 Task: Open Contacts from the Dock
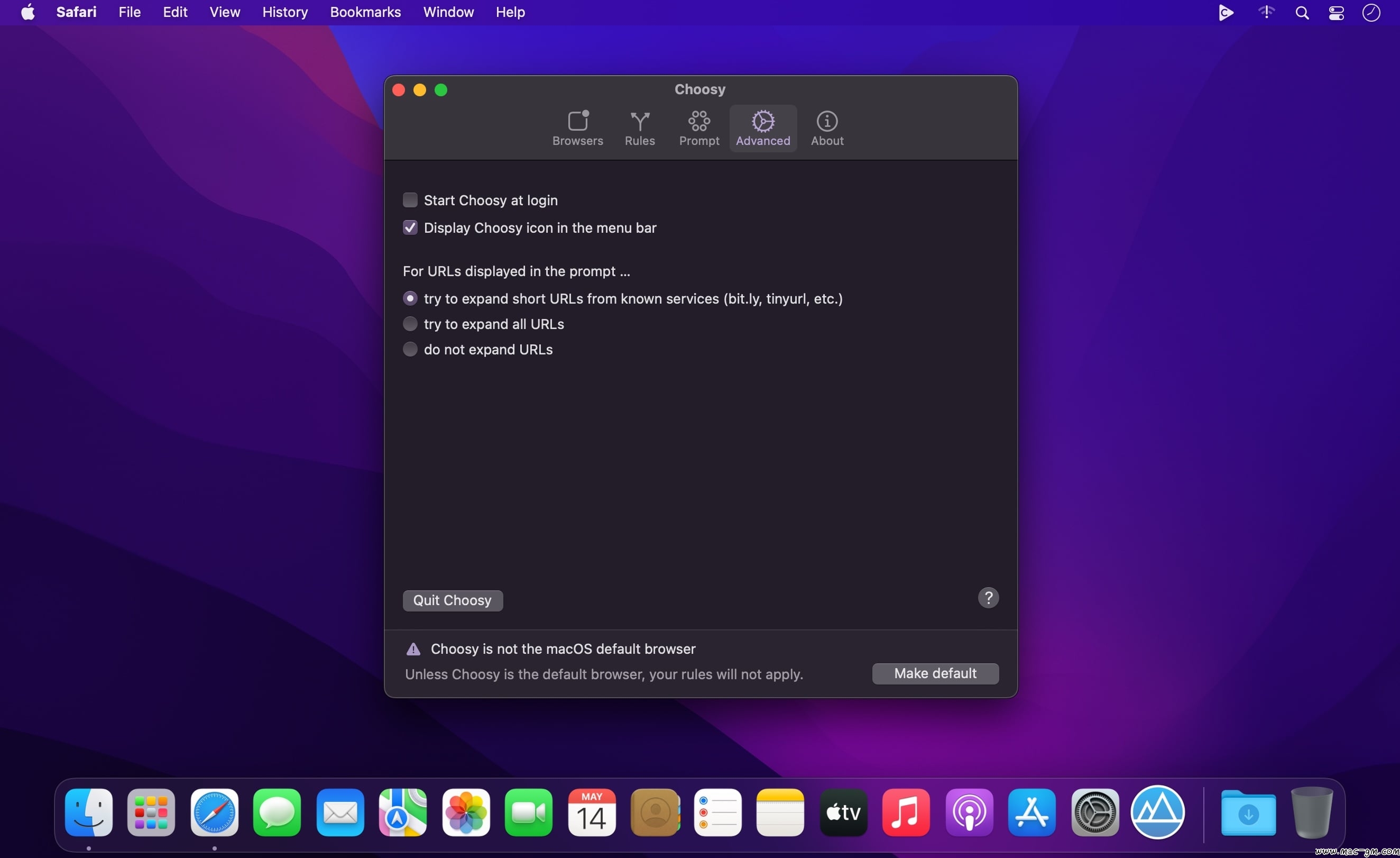(x=655, y=812)
